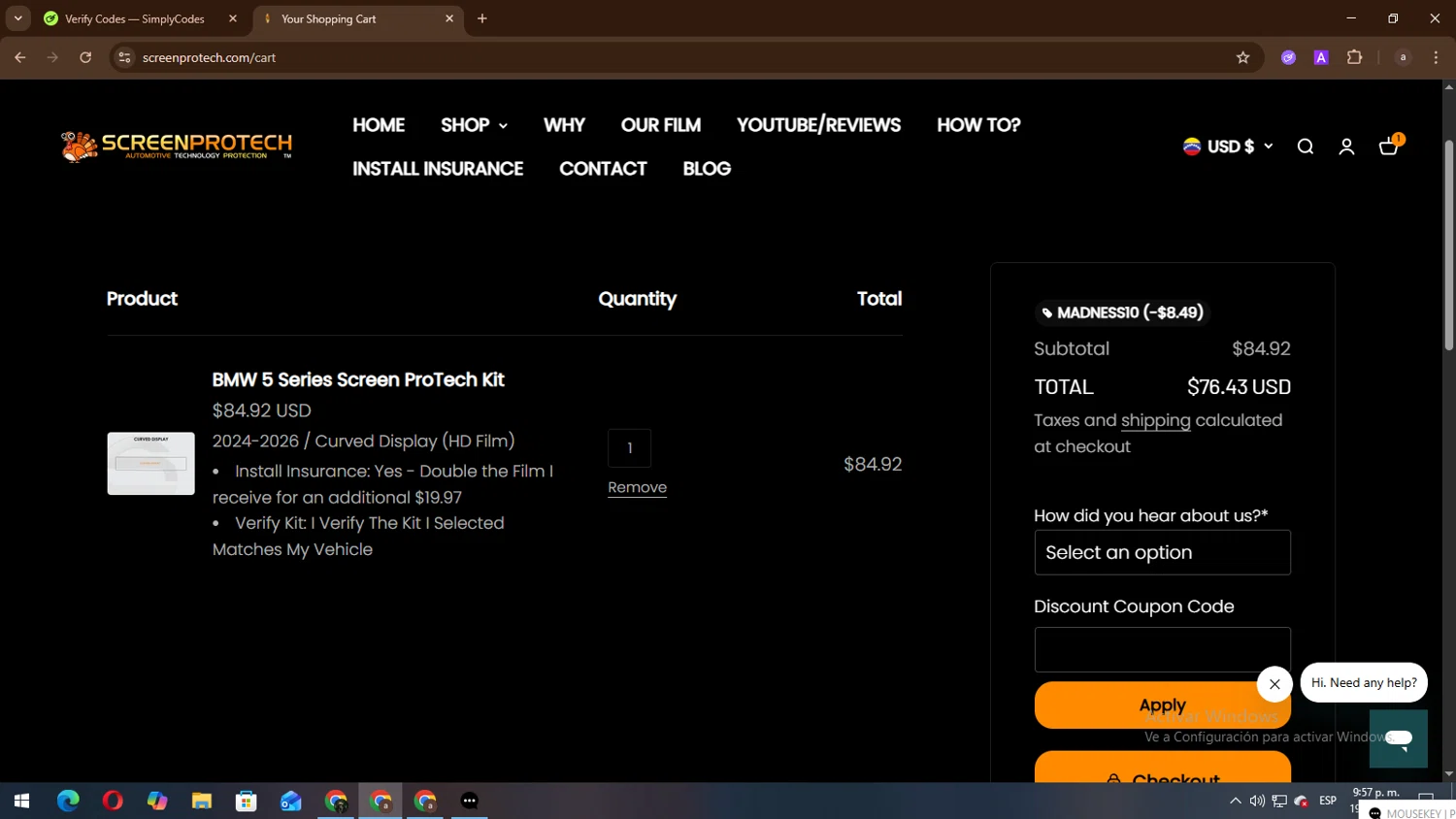Screen dimensions: 1456x819
Task: Open Microsoft Store from taskbar
Action: tap(247, 801)
